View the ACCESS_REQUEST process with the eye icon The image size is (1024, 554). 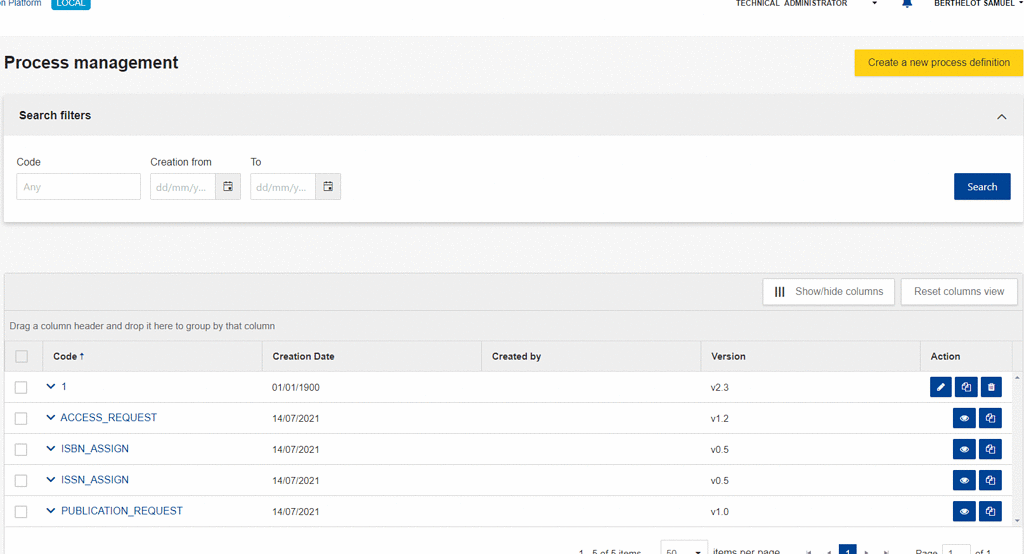pyautogui.click(x=964, y=419)
